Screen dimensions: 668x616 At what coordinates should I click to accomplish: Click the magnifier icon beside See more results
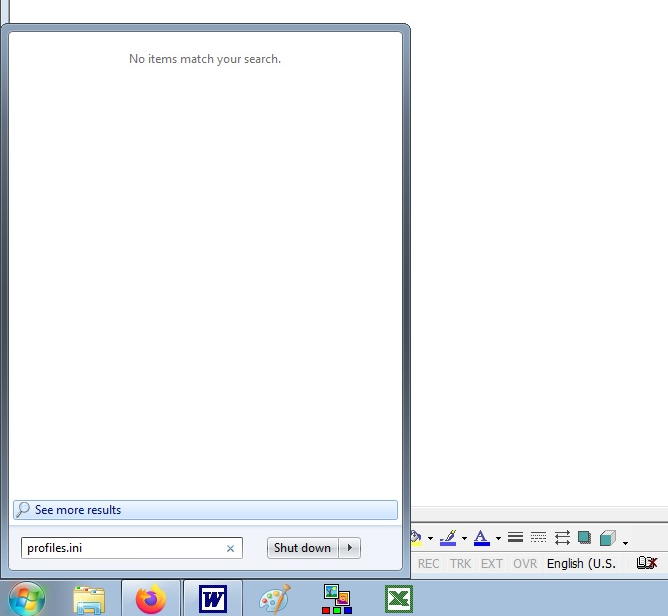point(23,509)
